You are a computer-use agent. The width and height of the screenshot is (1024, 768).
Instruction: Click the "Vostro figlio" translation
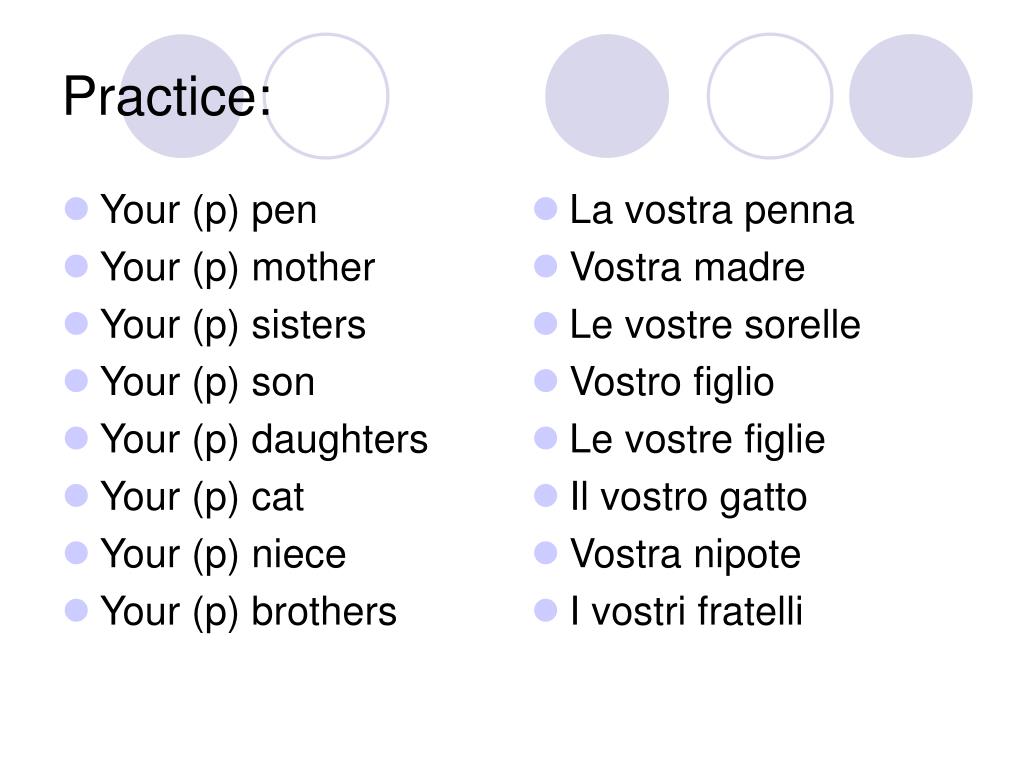click(671, 382)
